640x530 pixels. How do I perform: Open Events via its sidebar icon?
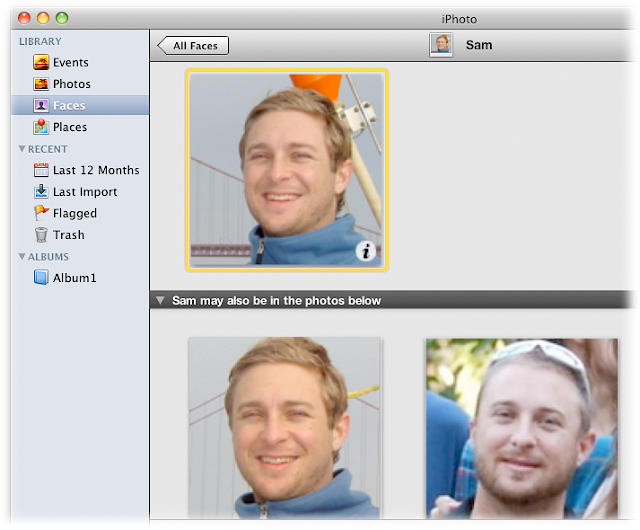41,62
